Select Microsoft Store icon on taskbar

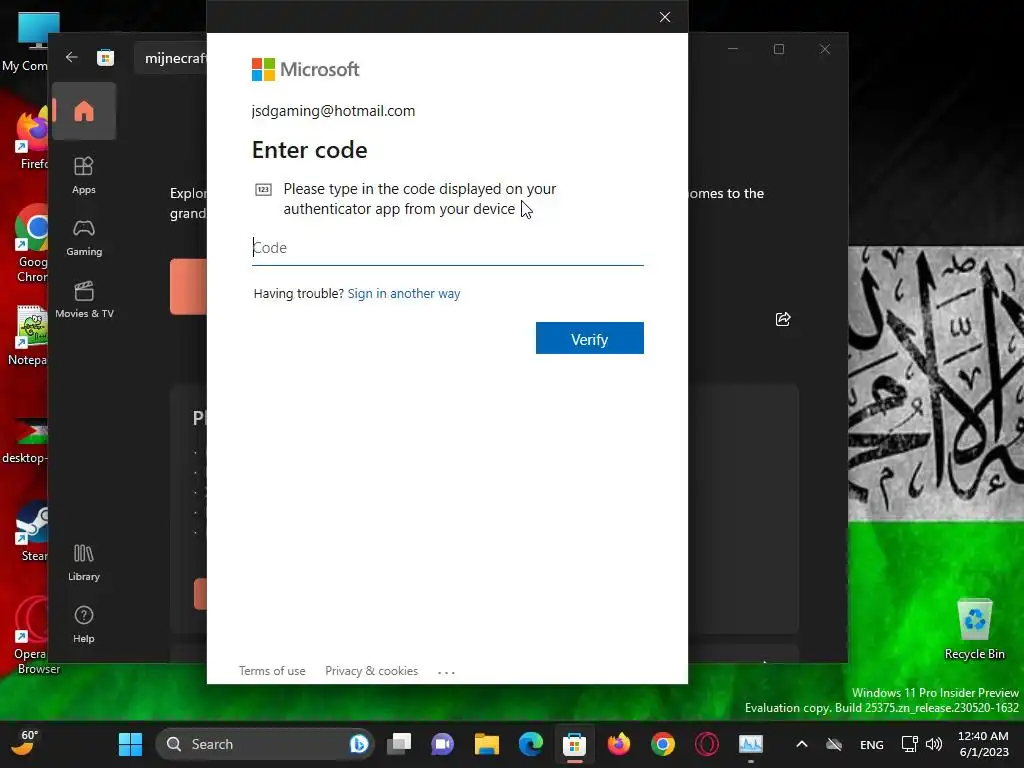coord(575,744)
